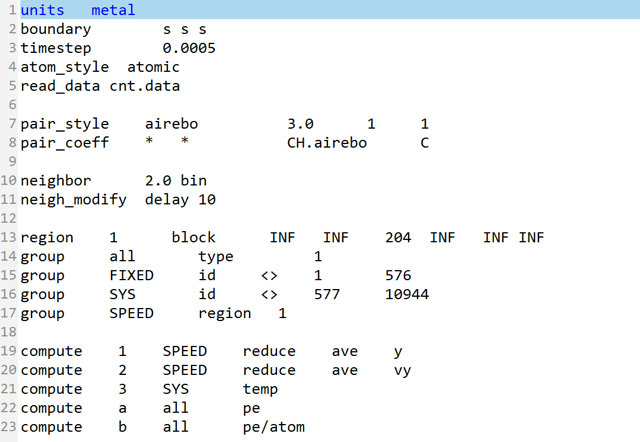Click 'delay 10' on the neigh_modify line
This screenshot has height=442, width=640.
coord(180,200)
